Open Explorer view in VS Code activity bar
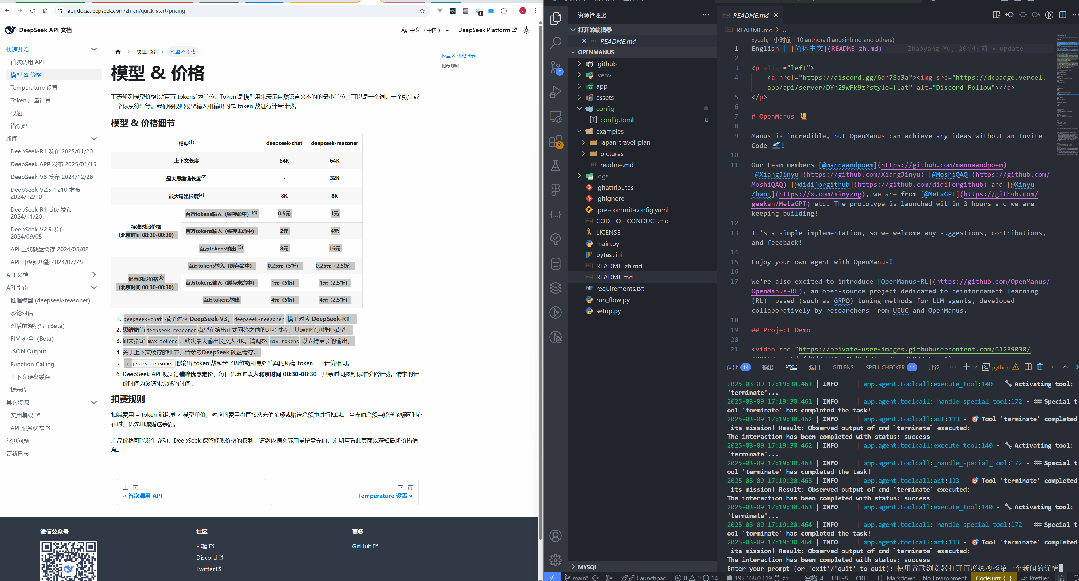 [x=556, y=19]
